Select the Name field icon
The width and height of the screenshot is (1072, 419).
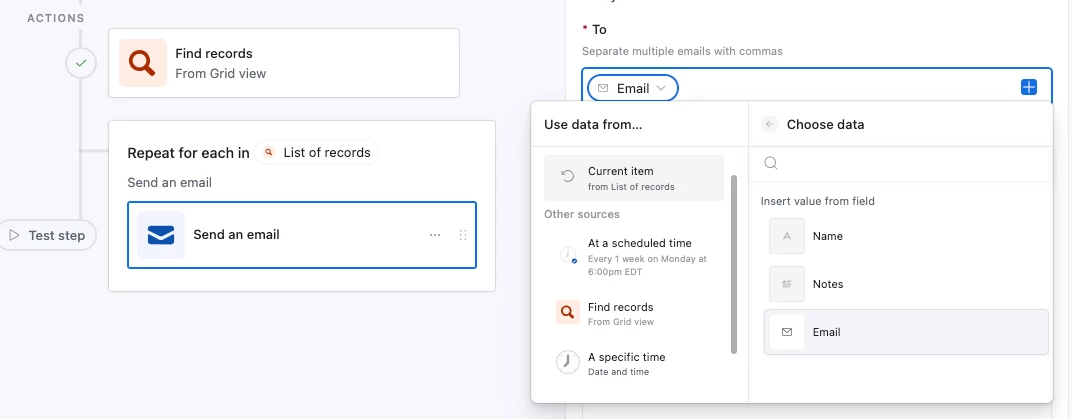(x=787, y=236)
